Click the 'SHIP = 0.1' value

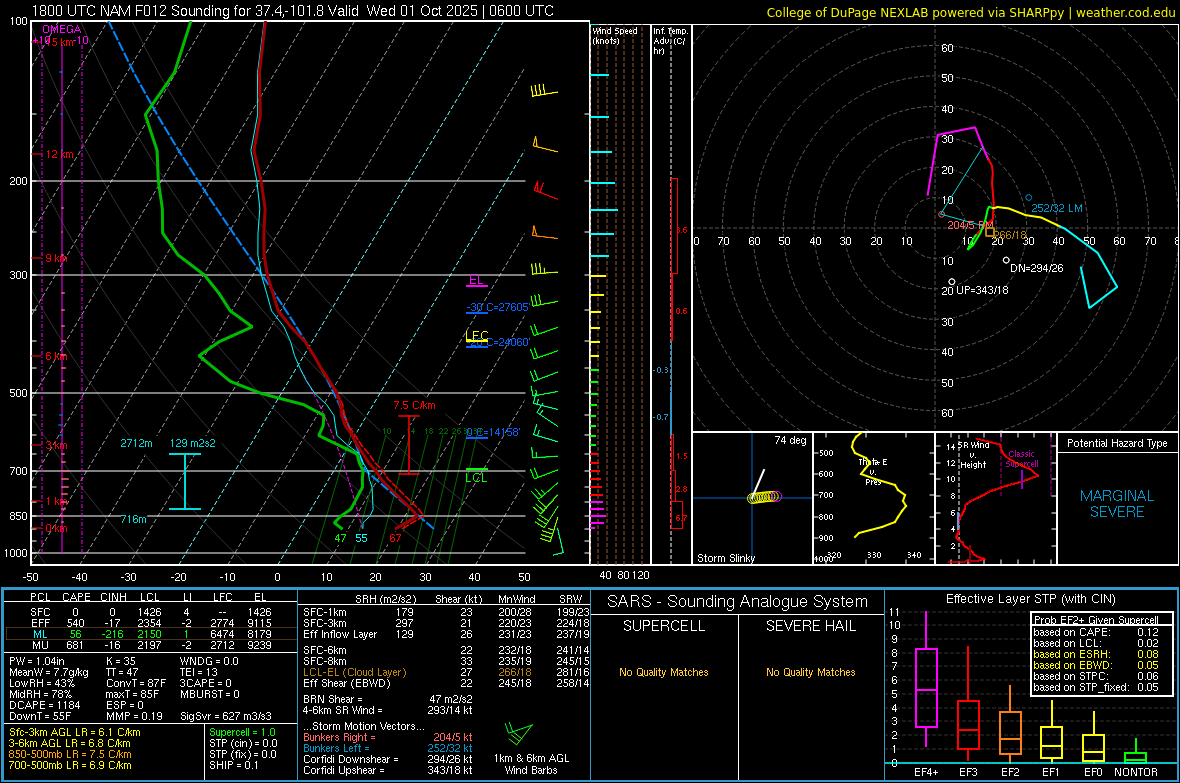pyautogui.click(x=233, y=765)
